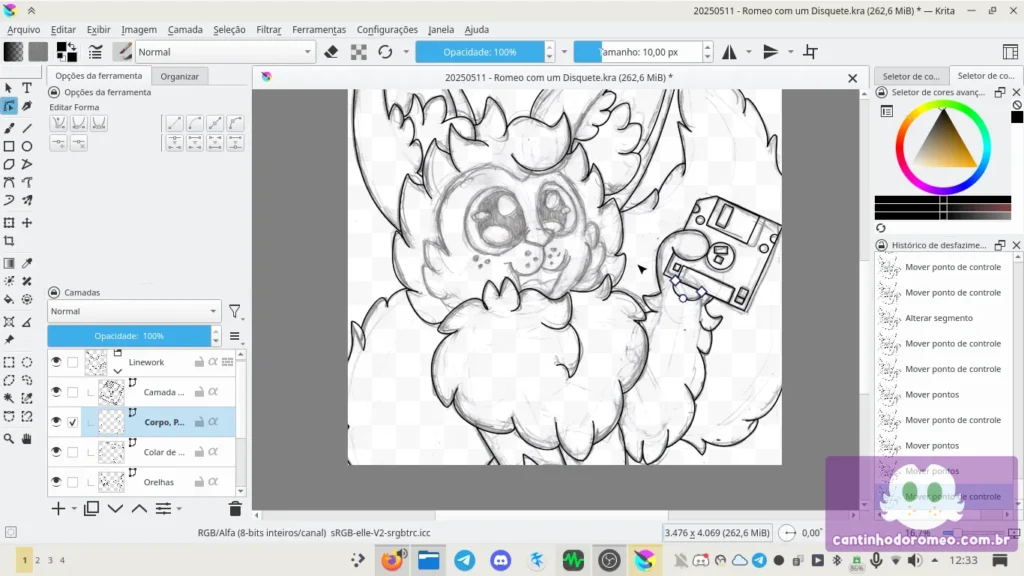Toggle eraser mode in the top toolbar
1024x576 pixels.
click(x=331, y=52)
